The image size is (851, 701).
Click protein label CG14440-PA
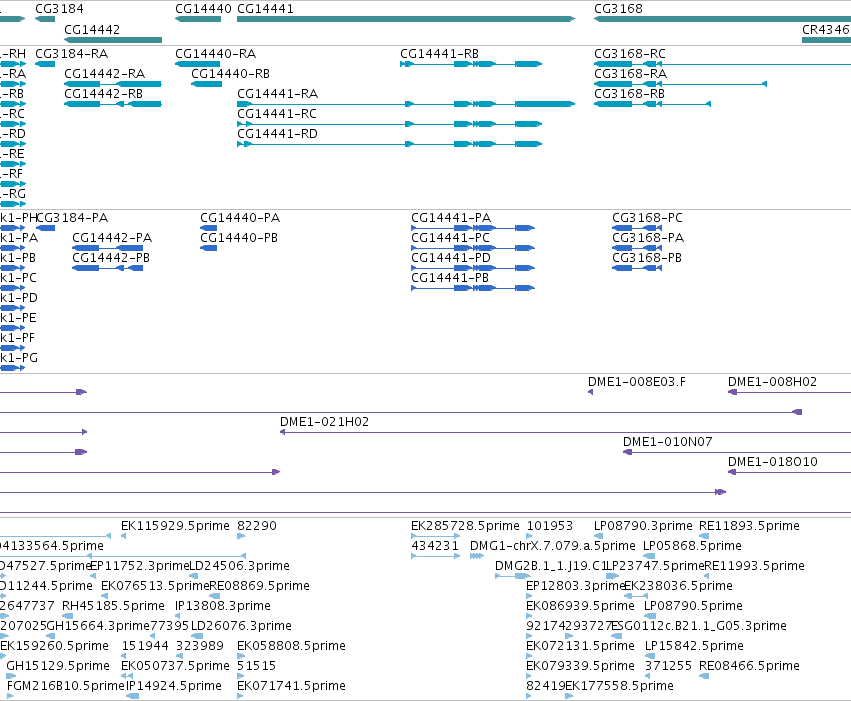click(x=240, y=218)
